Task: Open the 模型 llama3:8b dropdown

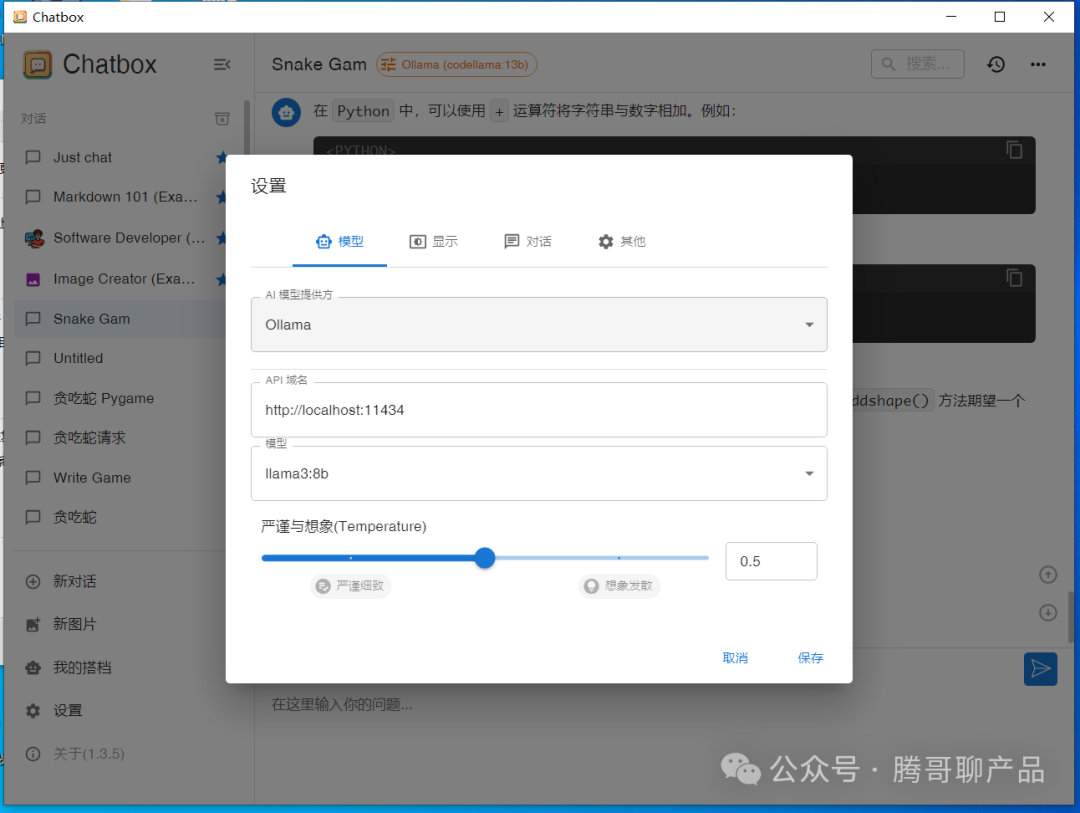Action: click(x=539, y=473)
